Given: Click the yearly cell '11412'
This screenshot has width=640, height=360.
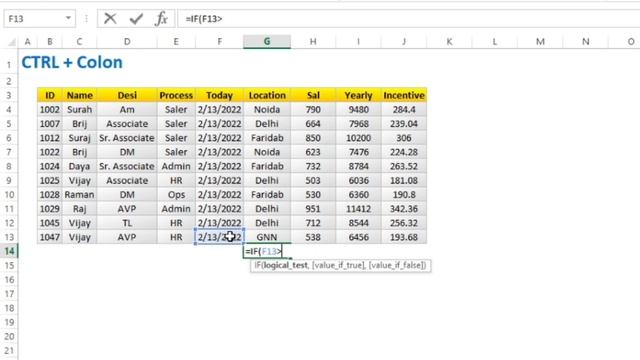Looking at the screenshot, I should coord(358,209).
